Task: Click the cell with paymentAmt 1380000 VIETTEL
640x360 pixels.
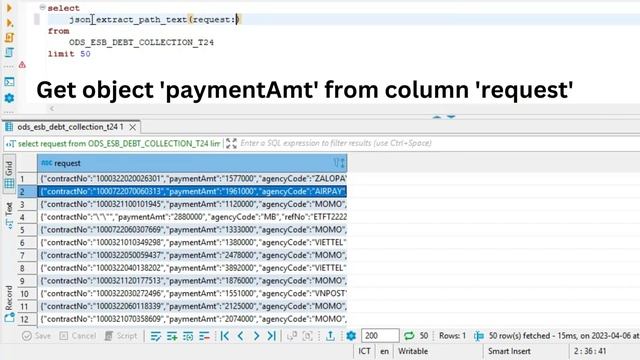Action: click(x=192, y=242)
